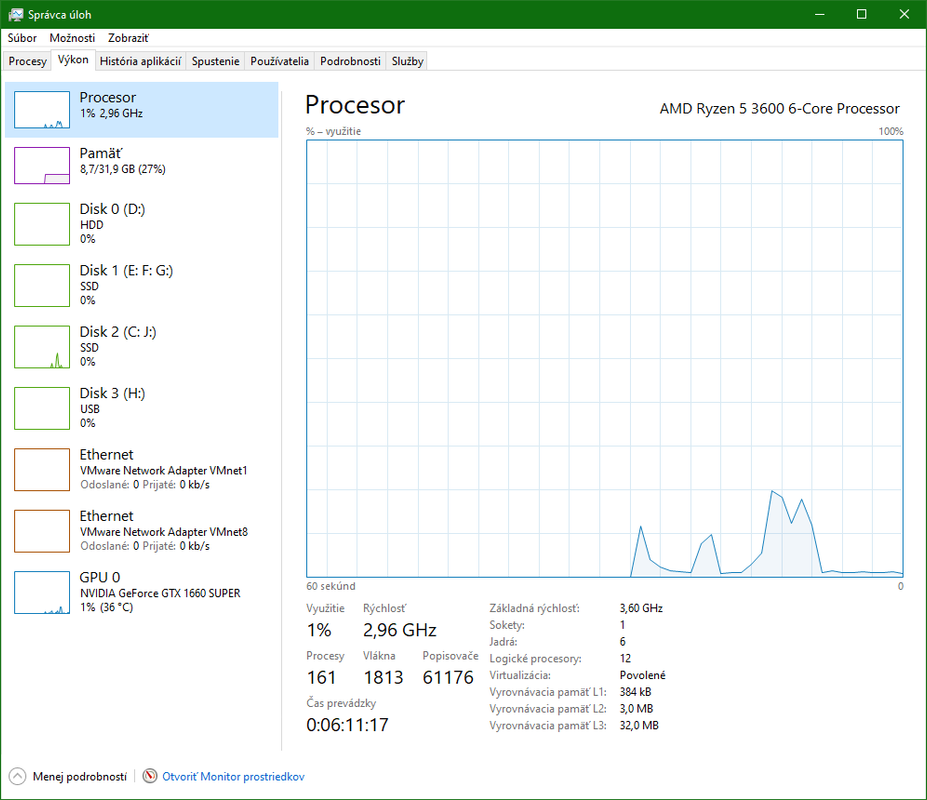Viewport: 927px width, 800px height.
Task: Click the L1 cache 384 kB value
Action: click(x=636, y=692)
